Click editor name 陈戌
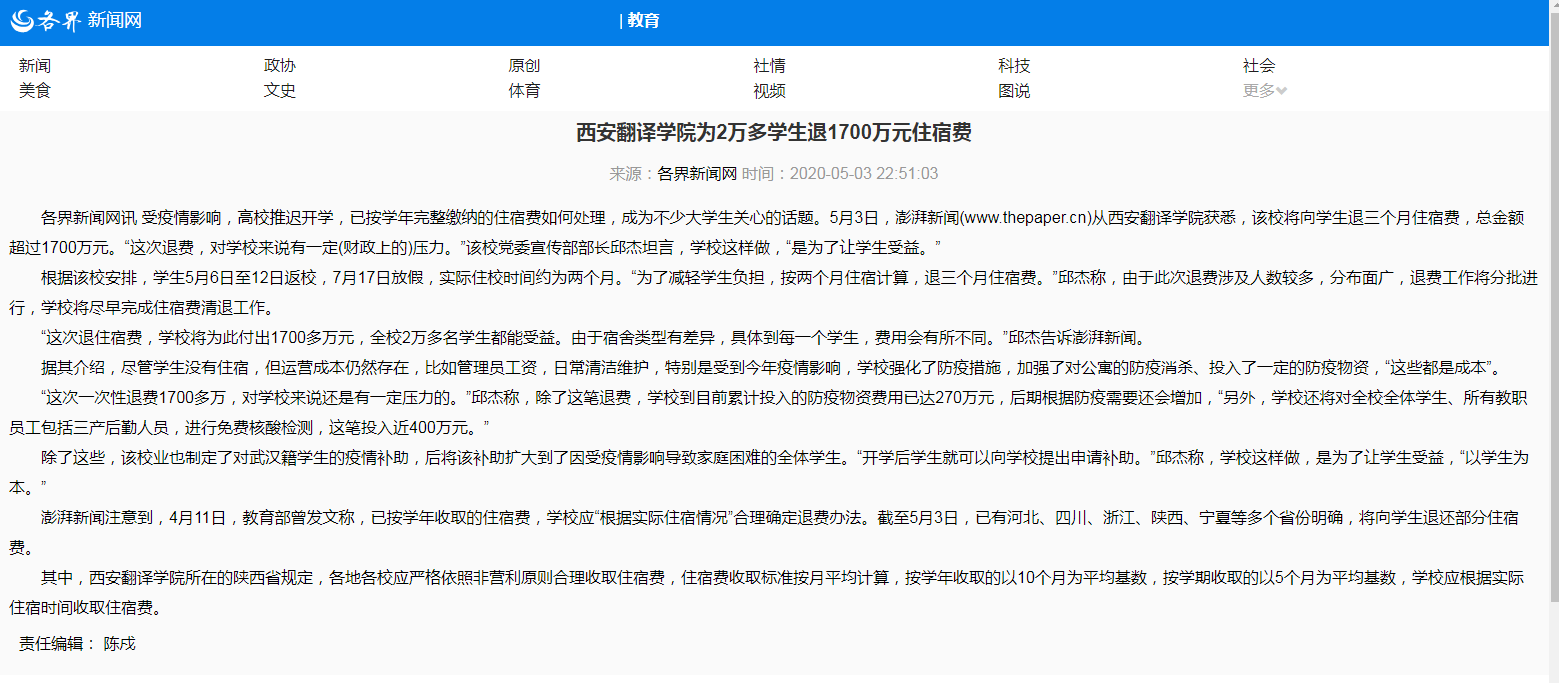 (x=119, y=644)
